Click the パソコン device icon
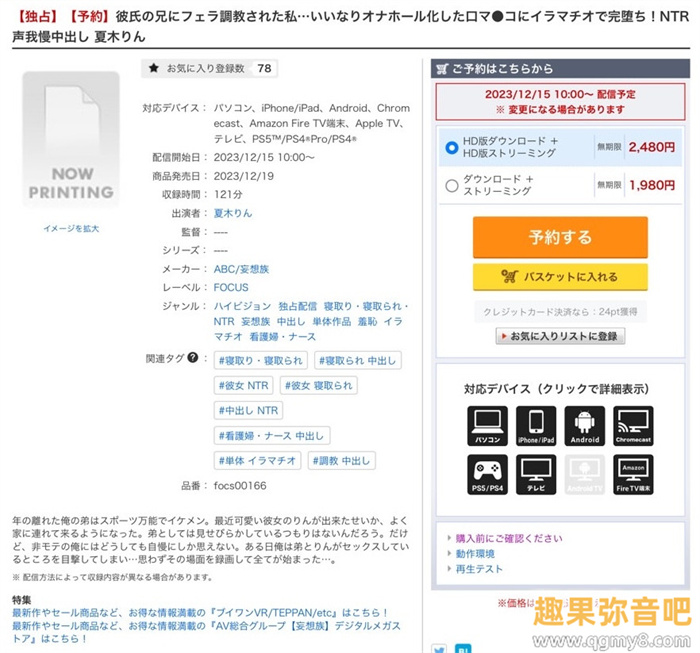This screenshot has height=653, width=700. pos(487,426)
